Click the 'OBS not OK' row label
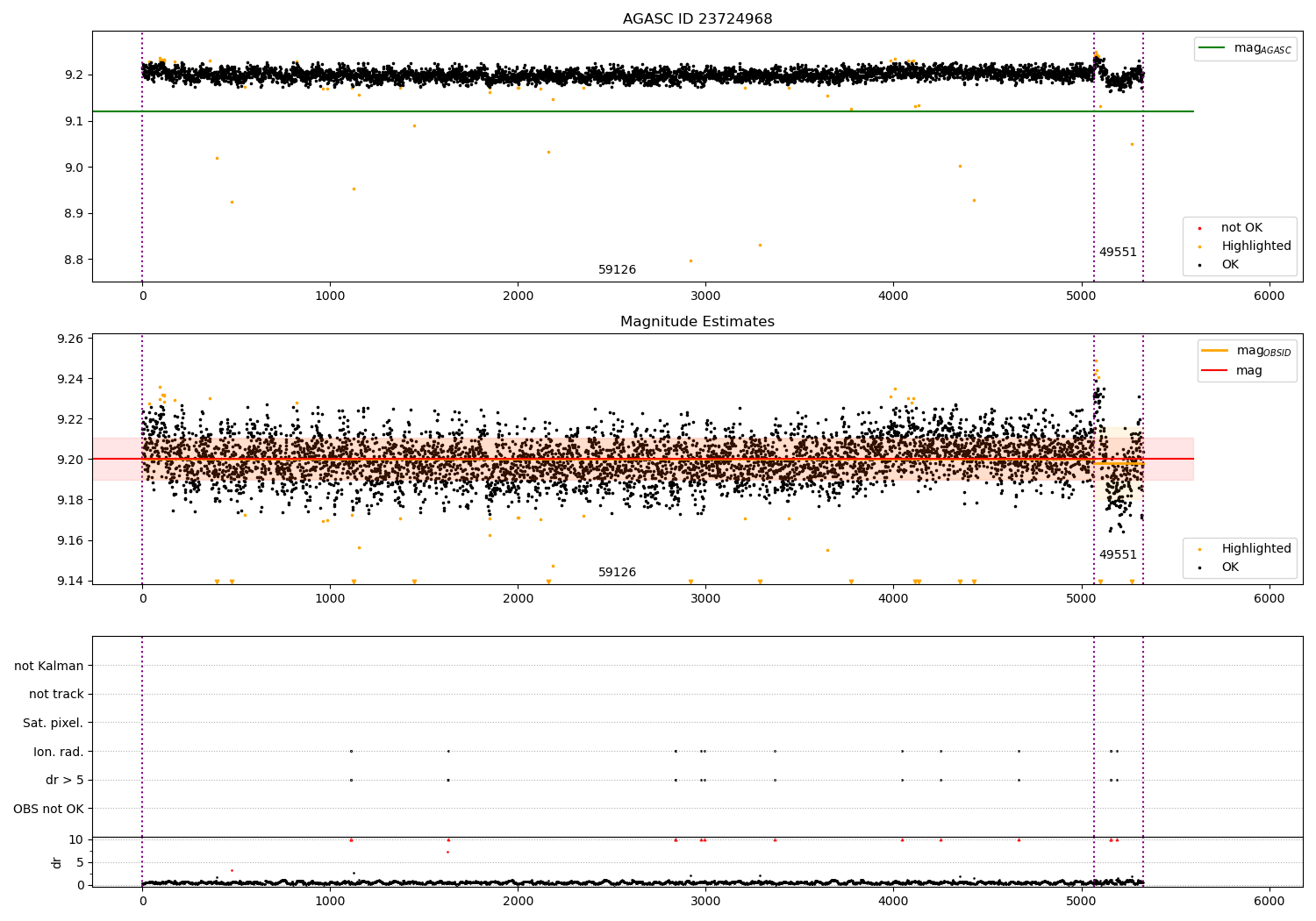 point(48,809)
